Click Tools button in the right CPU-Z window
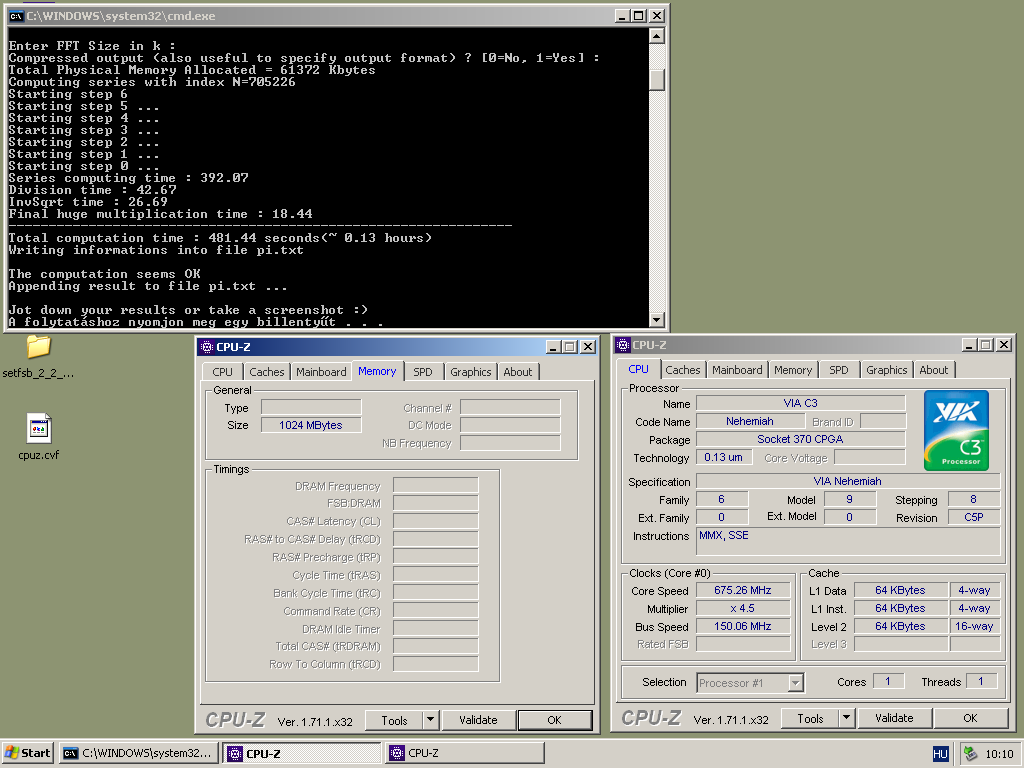The width and height of the screenshot is (1024, 768). point(810,718)
